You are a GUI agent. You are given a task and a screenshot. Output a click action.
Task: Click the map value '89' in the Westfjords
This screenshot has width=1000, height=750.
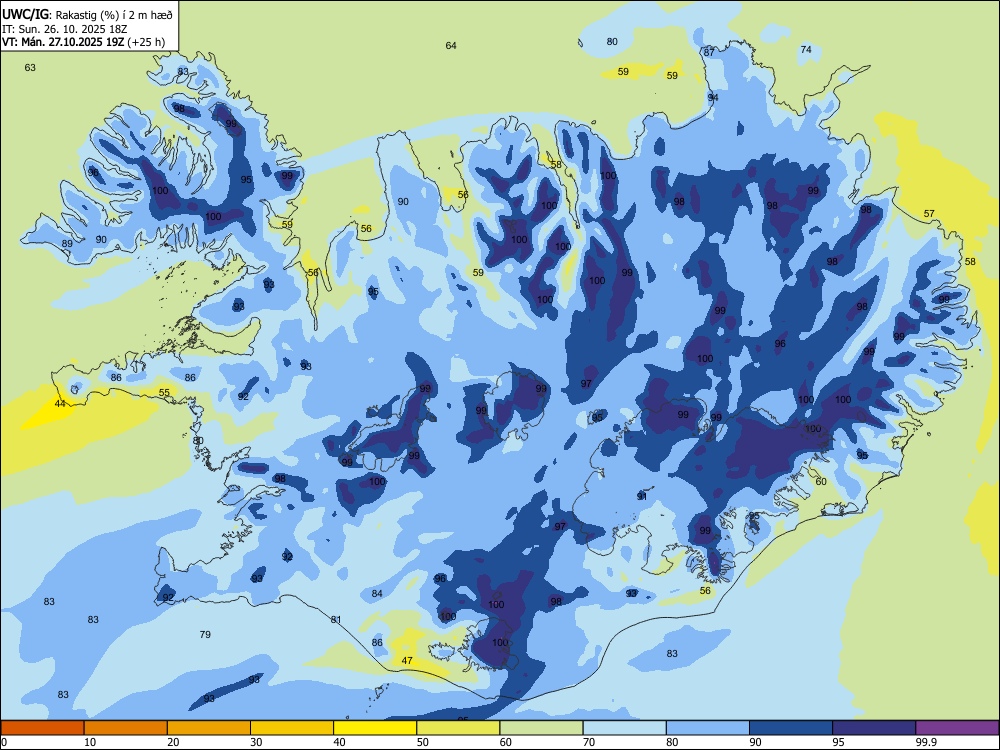click(67, 244)
